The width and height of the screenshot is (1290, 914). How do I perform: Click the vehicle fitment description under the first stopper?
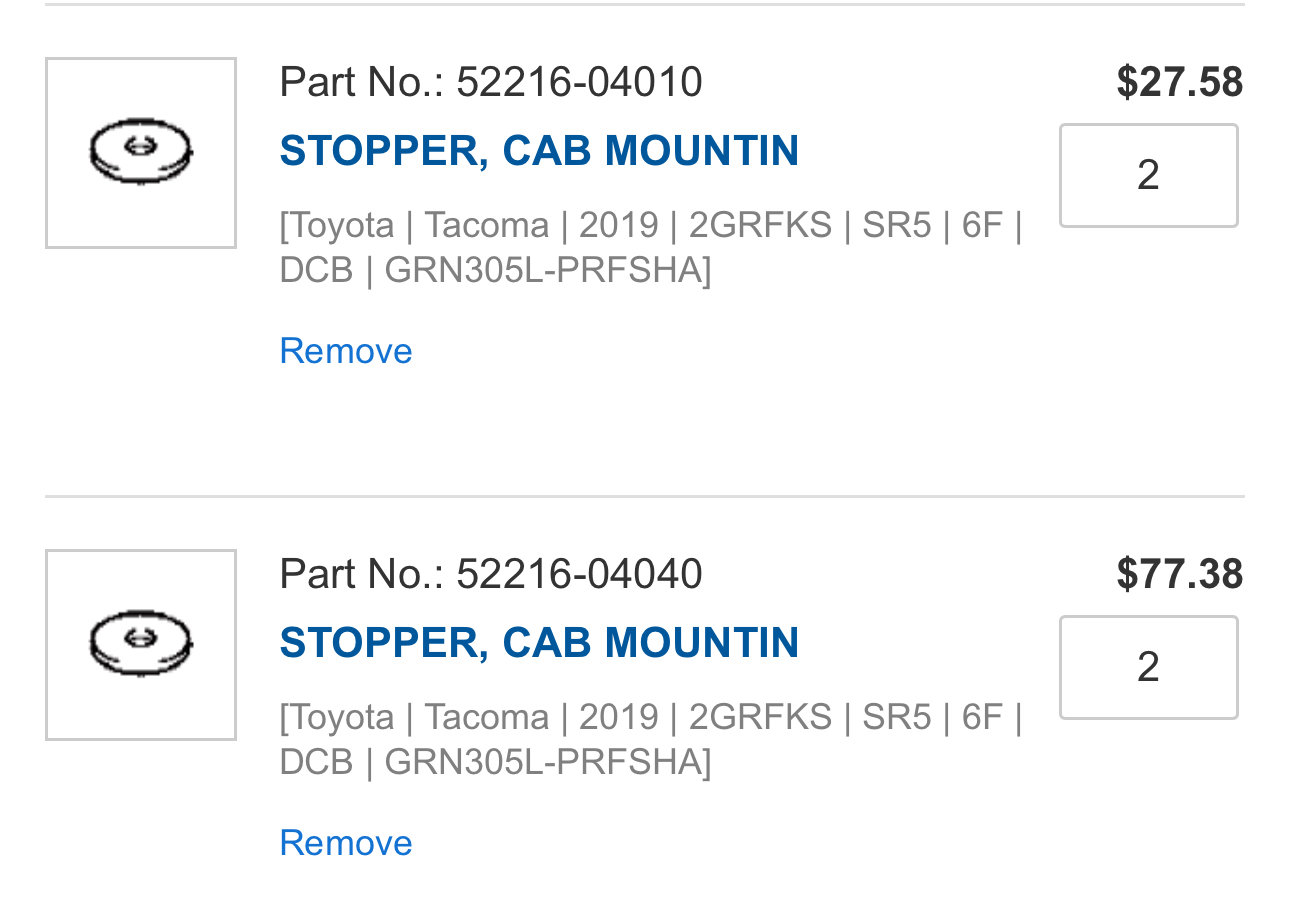pyautogui.click(x=651, y=247)
